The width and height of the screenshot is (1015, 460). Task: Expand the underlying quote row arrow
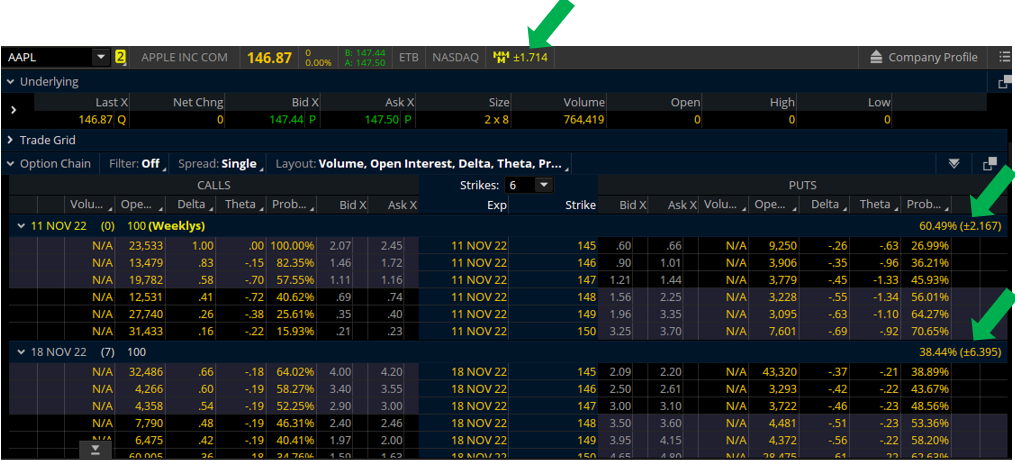(x=14, y=110)
